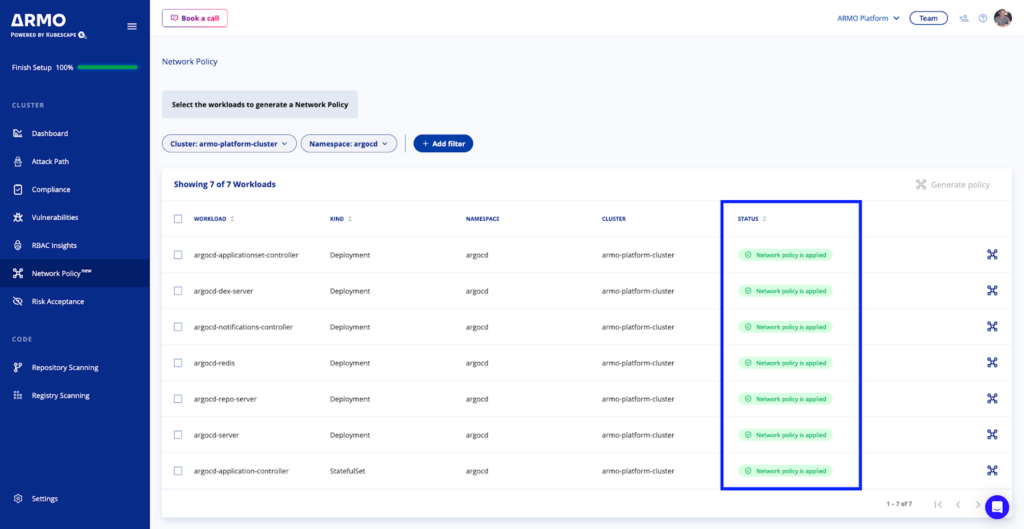Go to previous page arrow in pagination

(x=958, y=504)
